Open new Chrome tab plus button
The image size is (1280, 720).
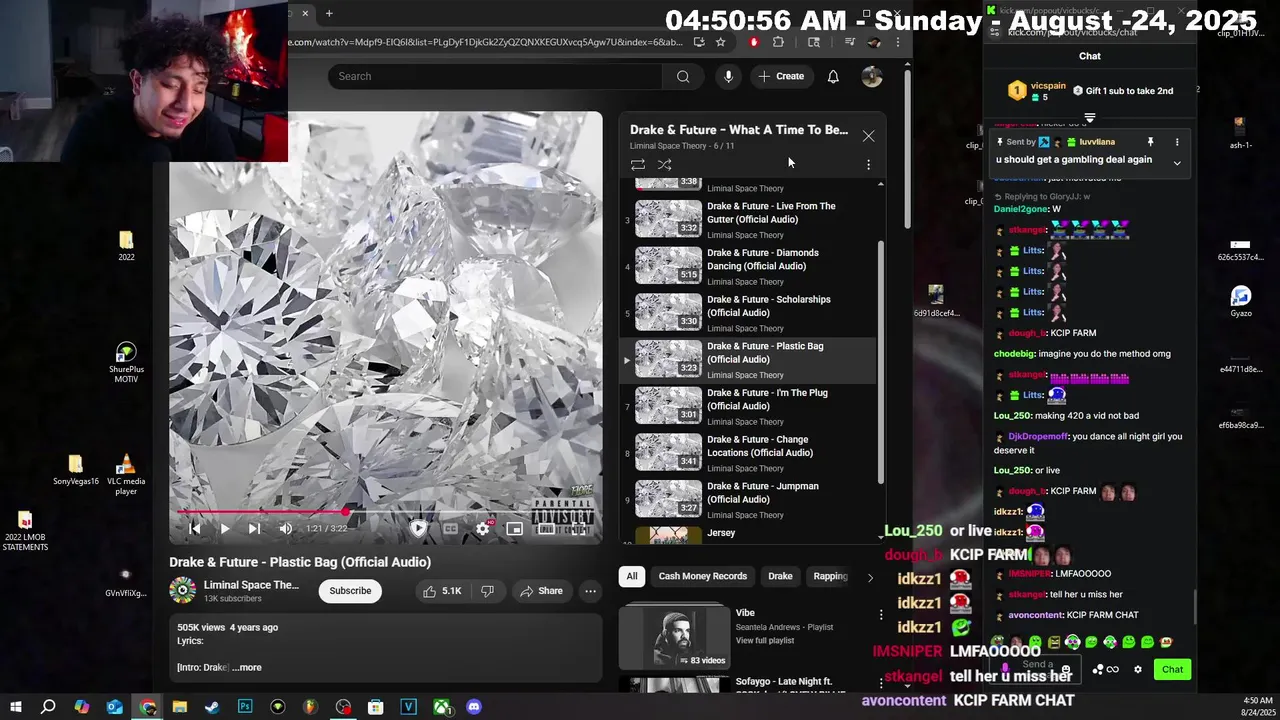329,13
